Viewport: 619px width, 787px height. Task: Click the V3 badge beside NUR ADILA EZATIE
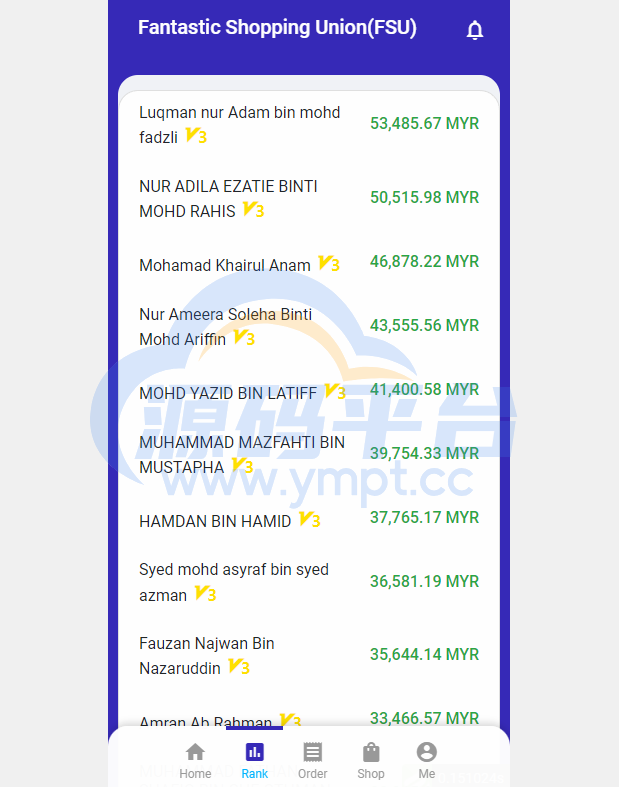coord(254,210)
